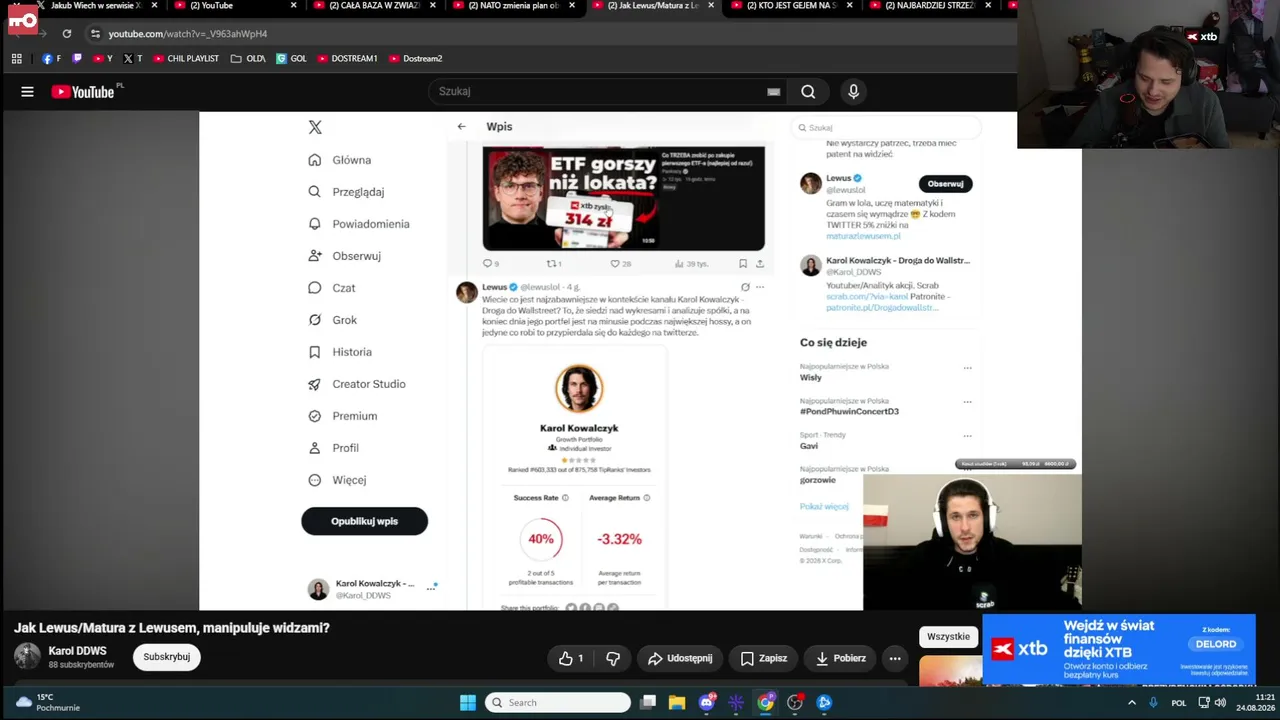Save video with Zapisz button
This screenshot has height=720, width=1280.
pyautogui.click(x=763, y=658)
